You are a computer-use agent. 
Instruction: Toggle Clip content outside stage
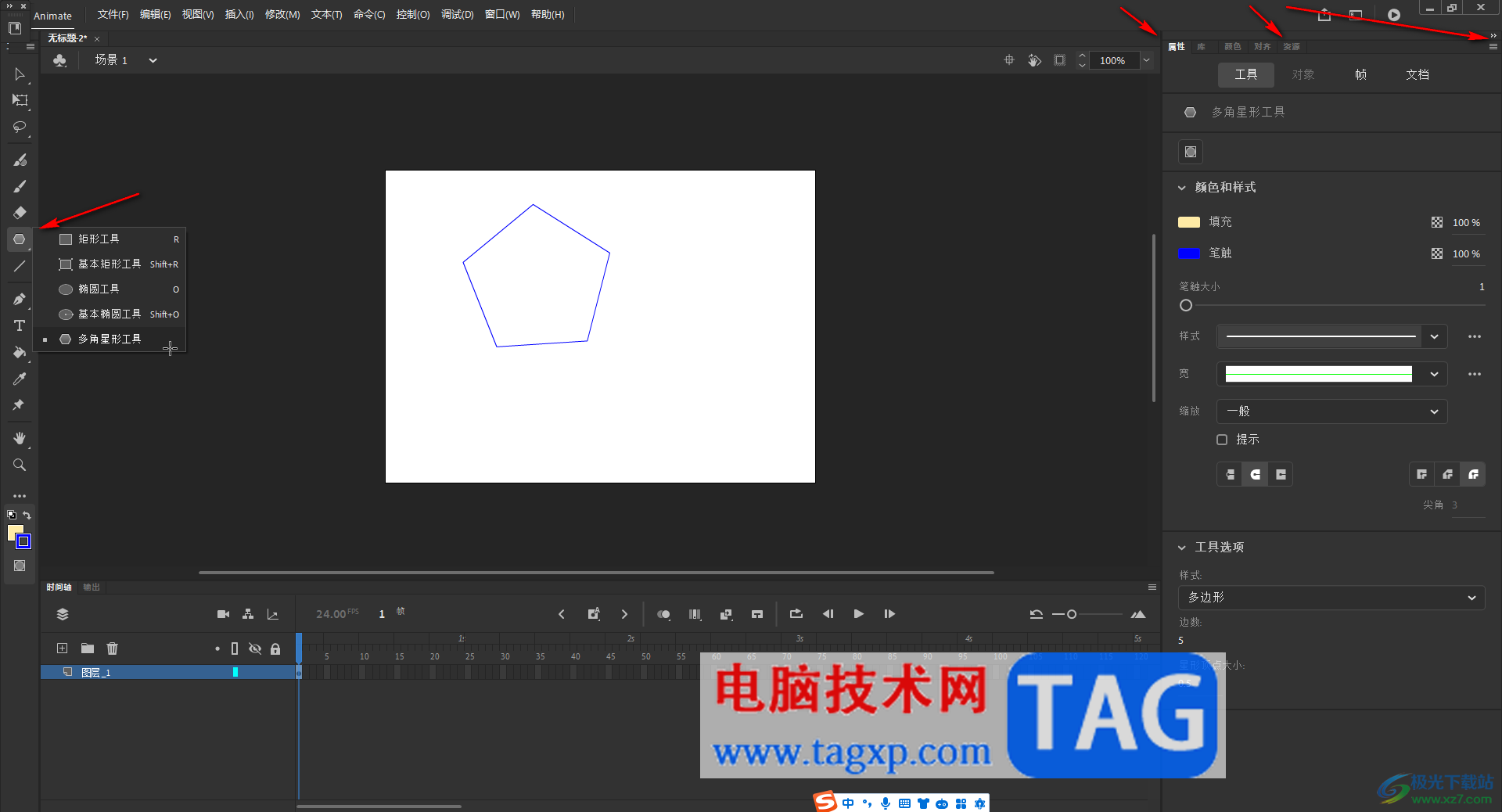click(x=1059, y=60)
